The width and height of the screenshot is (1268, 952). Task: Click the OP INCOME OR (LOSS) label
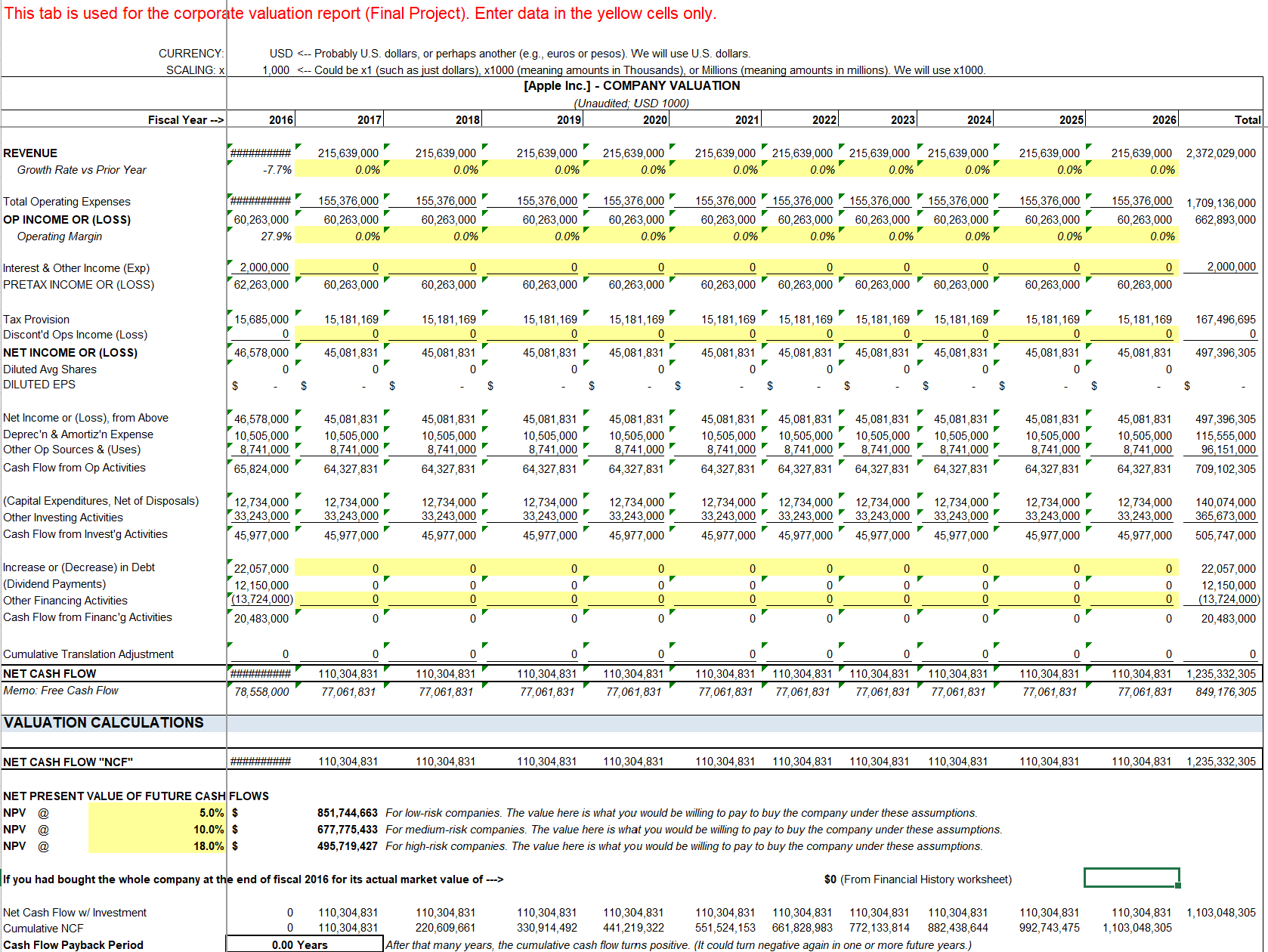pos(66,220)
